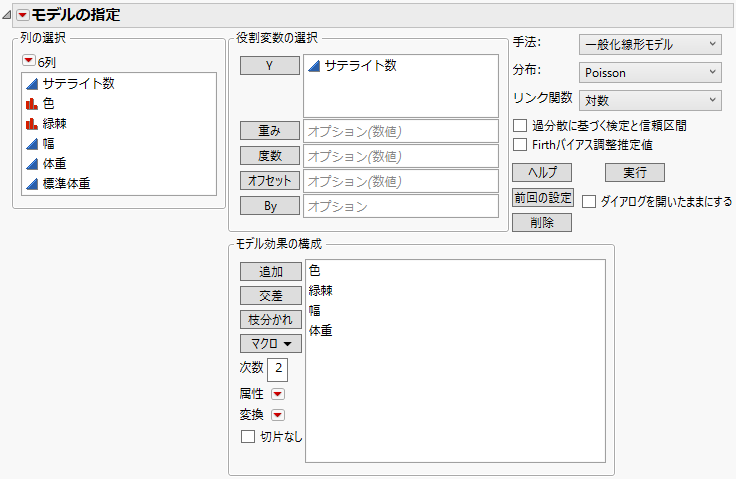Screen dimensions: 736x479
Task: Select the 棘 effect in model effects list
Action: point(321,291)
